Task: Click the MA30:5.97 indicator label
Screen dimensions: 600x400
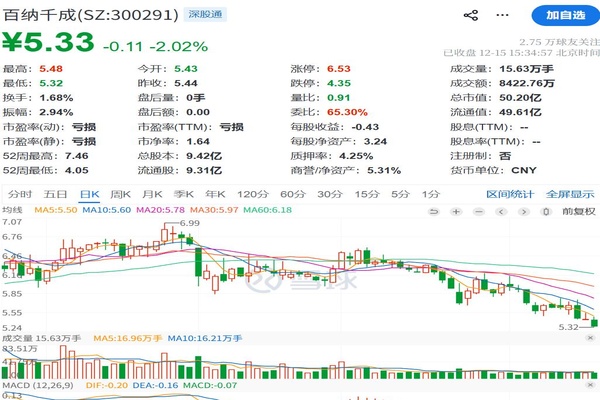Action: (214, 210)
